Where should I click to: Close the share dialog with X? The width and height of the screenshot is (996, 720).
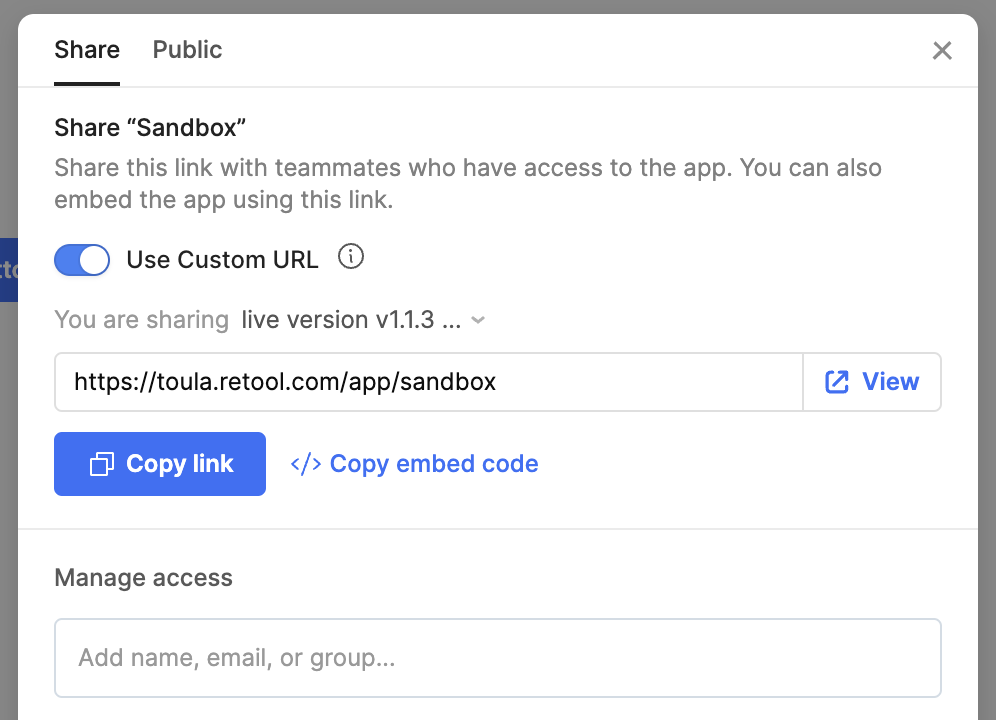coord(942,51)
